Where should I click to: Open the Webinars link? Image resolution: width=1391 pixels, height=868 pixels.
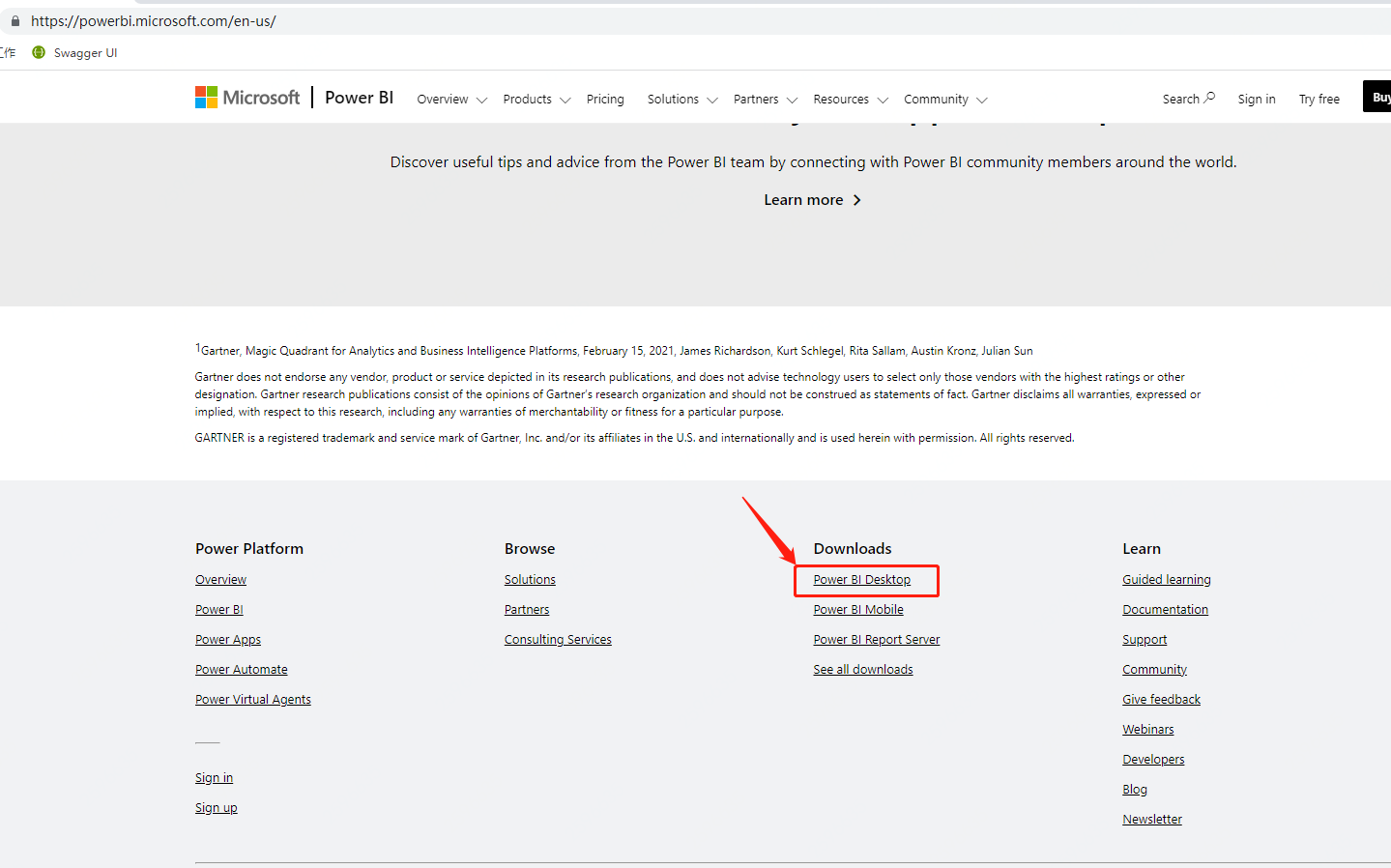click(1148, 730)
